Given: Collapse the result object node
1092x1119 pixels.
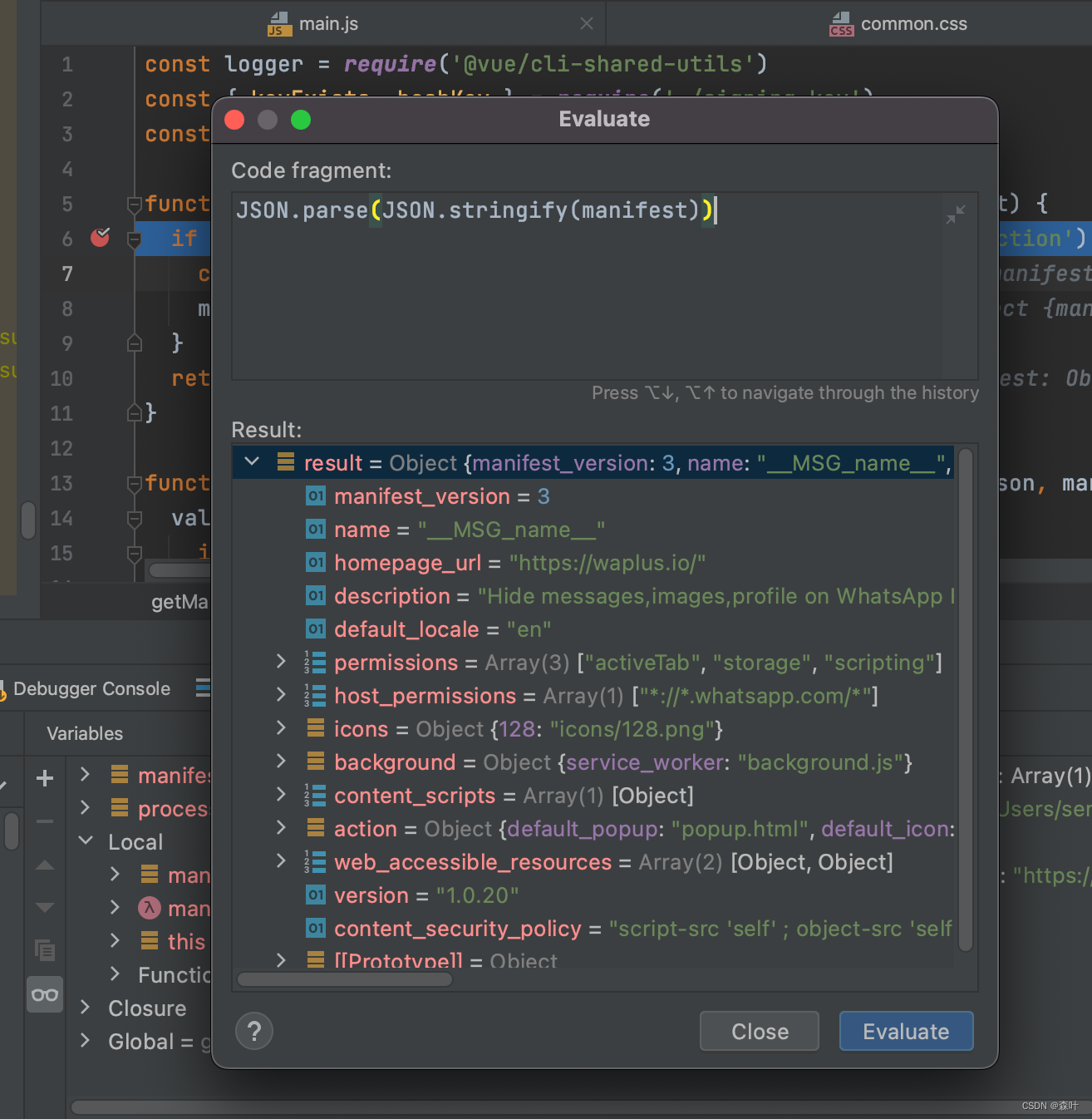Looking at the screenshot, I should (x=252, y=461).
